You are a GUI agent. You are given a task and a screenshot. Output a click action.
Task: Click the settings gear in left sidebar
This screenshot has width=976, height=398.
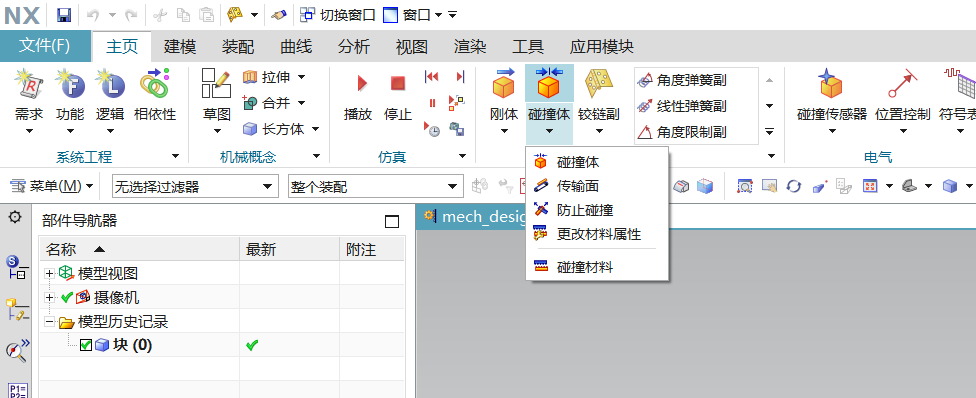(x=15, y=217)
